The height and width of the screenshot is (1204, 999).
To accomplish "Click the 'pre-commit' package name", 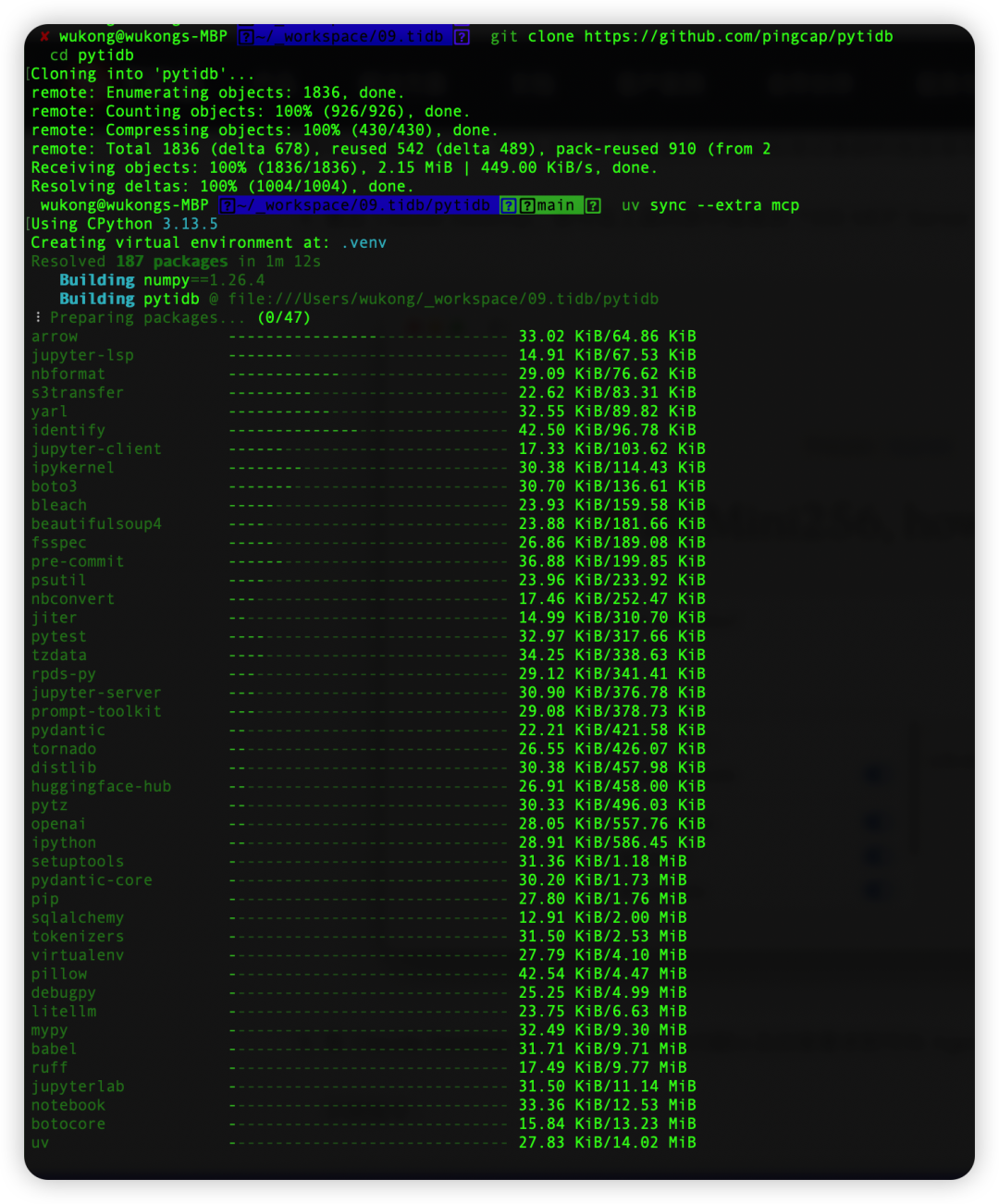I will 78,561.
